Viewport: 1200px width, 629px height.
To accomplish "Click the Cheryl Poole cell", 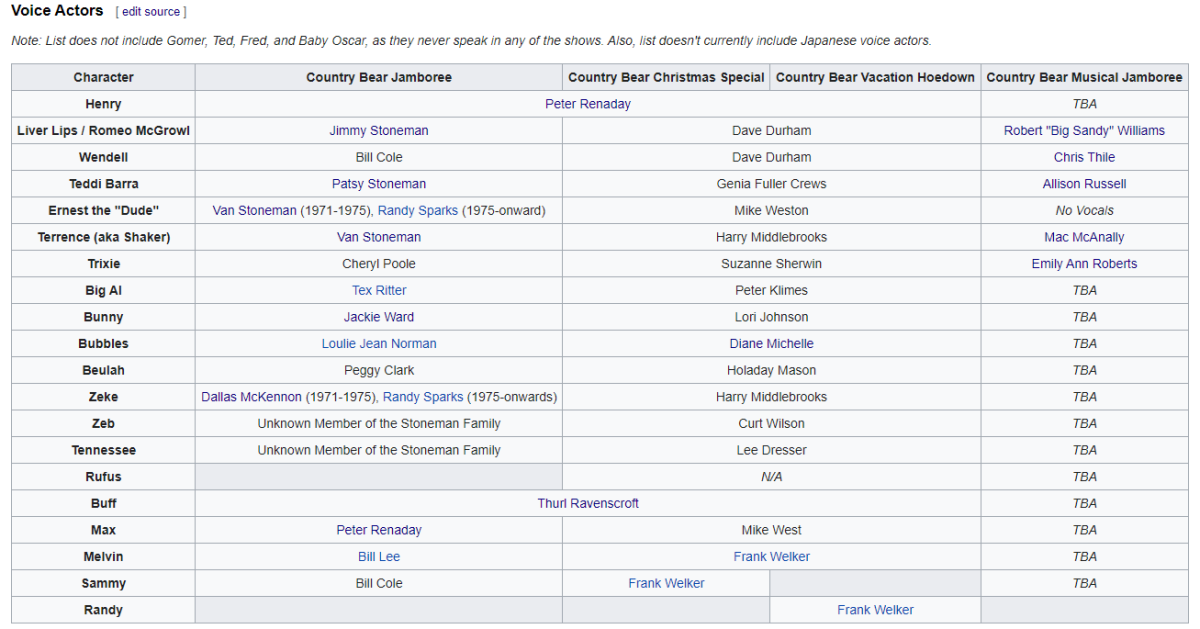I will 379,264.
